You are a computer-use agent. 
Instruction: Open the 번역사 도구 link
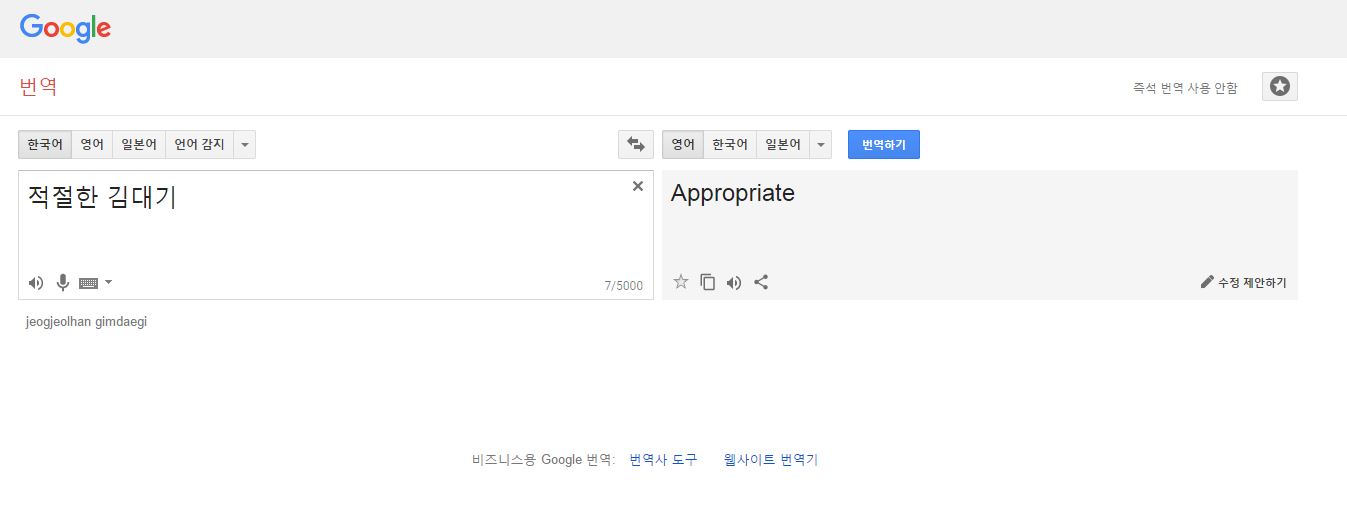663,460
